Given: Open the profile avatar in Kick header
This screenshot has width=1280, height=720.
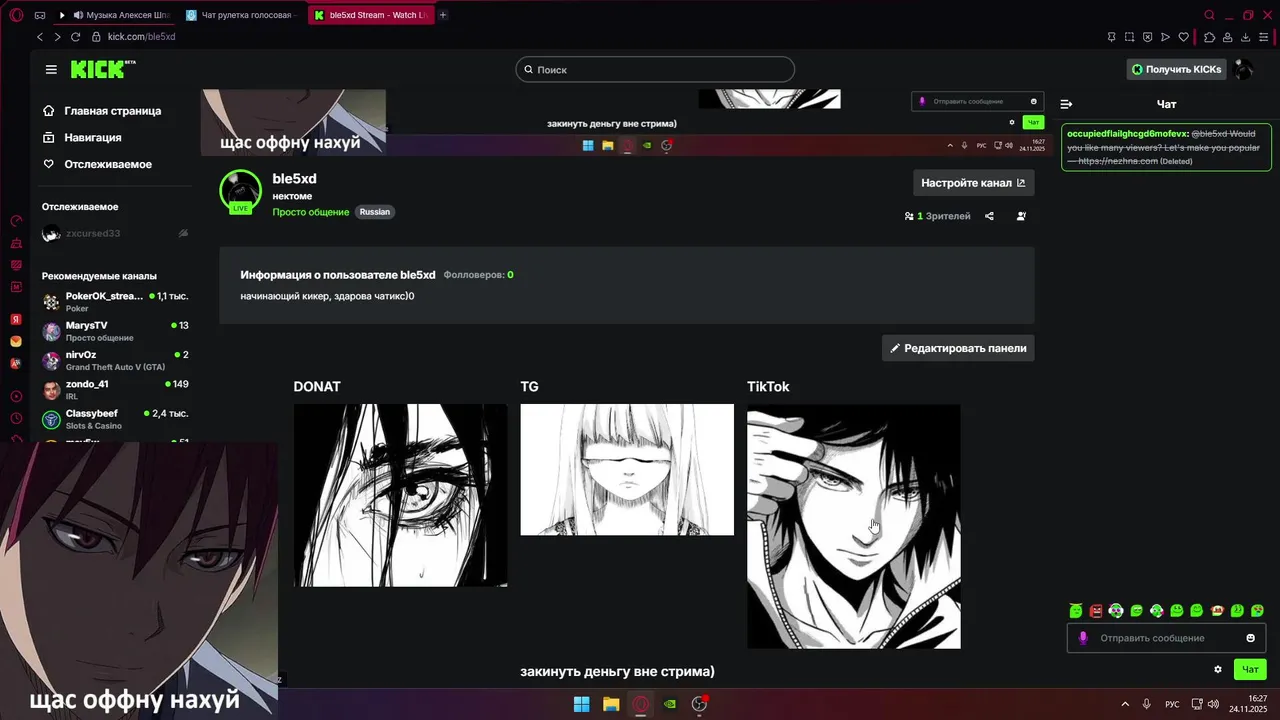Looking at the screenshot, I should click(1242, 69).
